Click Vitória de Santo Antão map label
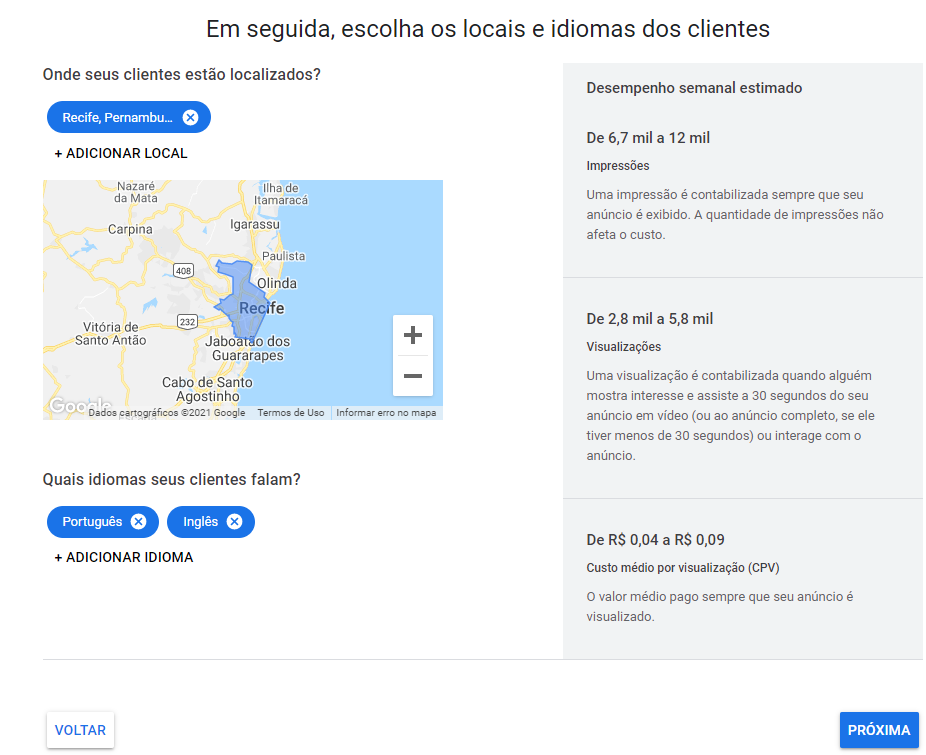Viewport: 926px width, 755px height. coord(110,334)
